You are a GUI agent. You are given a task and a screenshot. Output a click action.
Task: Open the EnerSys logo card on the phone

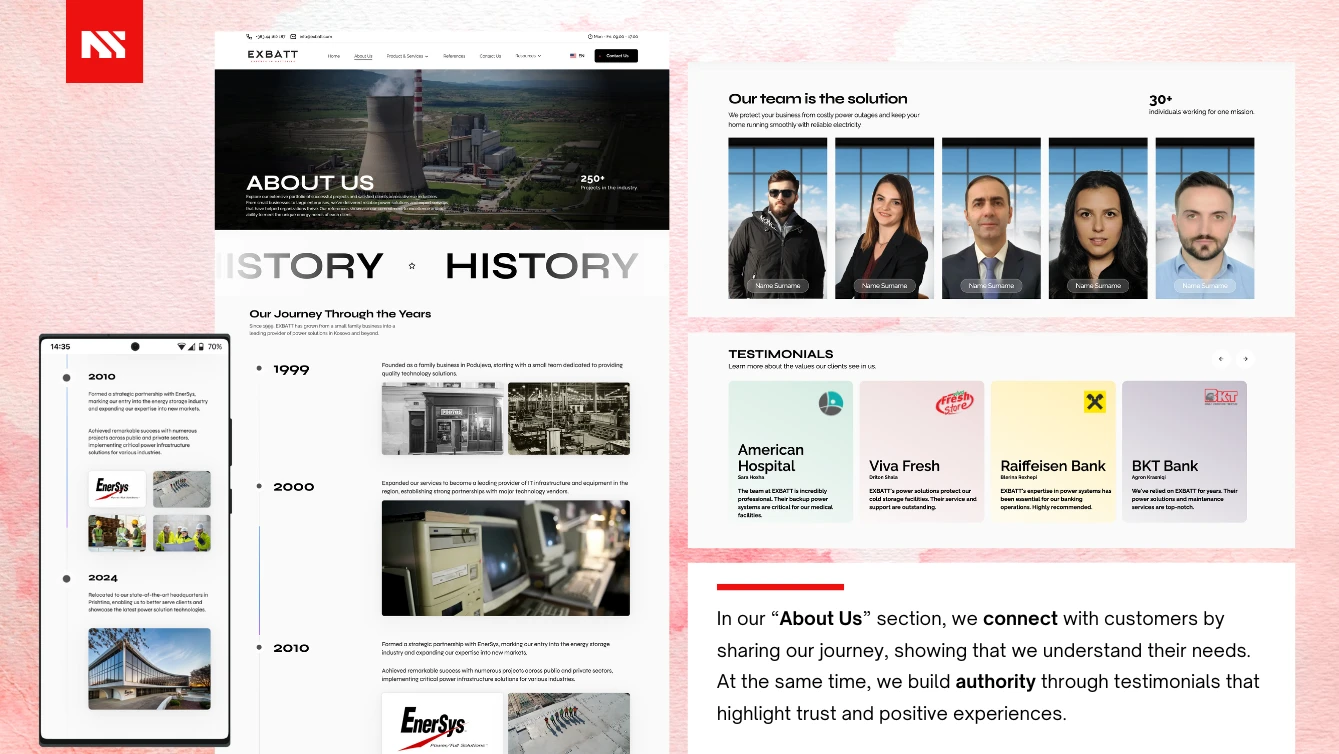117,489
